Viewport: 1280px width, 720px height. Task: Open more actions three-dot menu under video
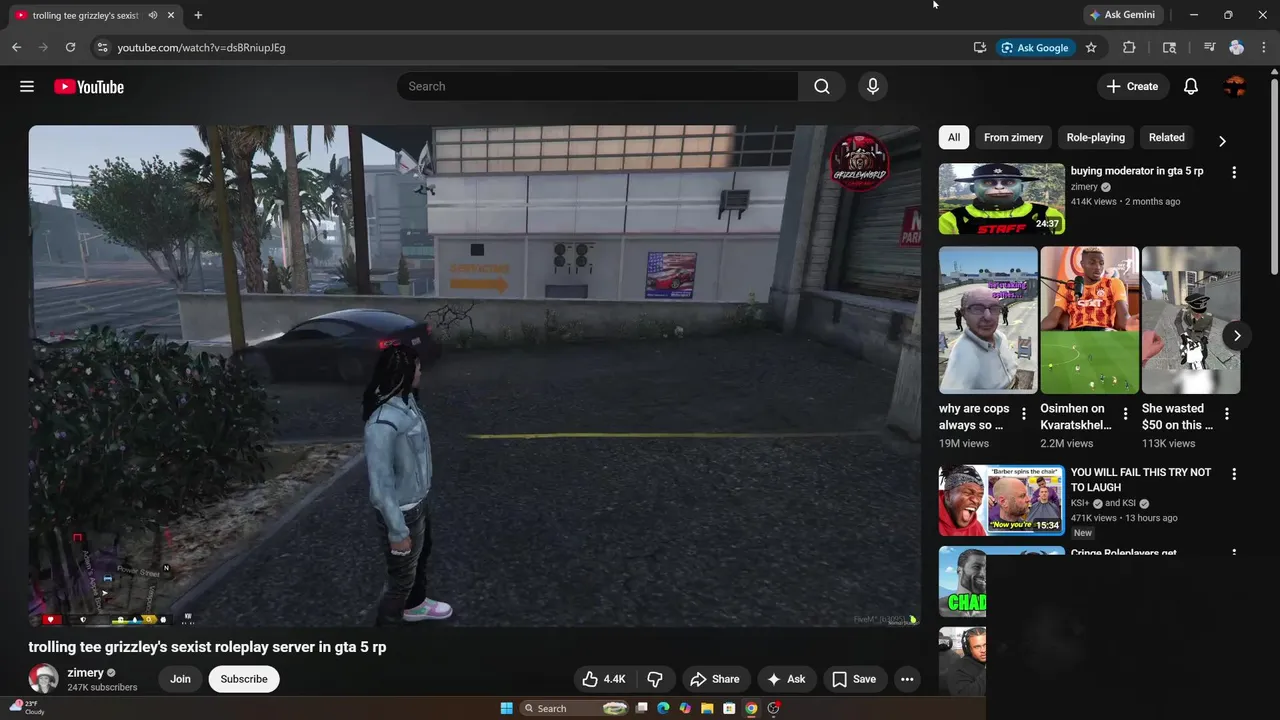907,679
